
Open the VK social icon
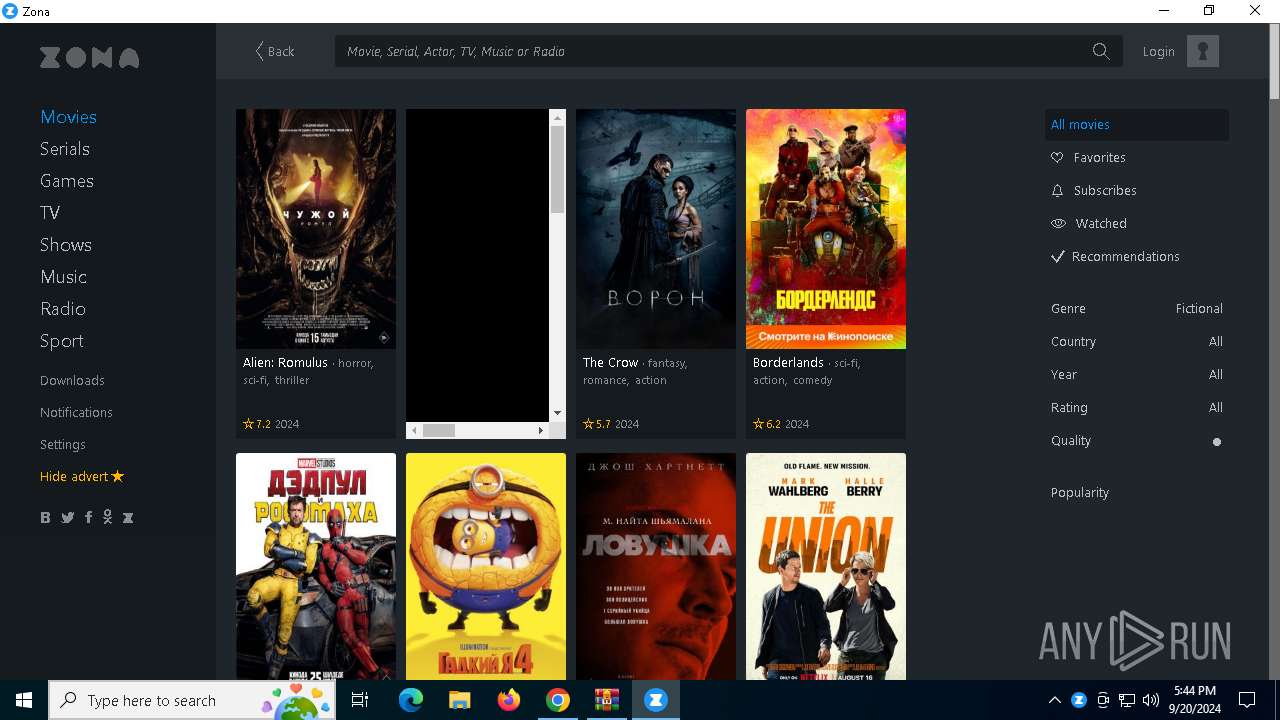[45, 517]
